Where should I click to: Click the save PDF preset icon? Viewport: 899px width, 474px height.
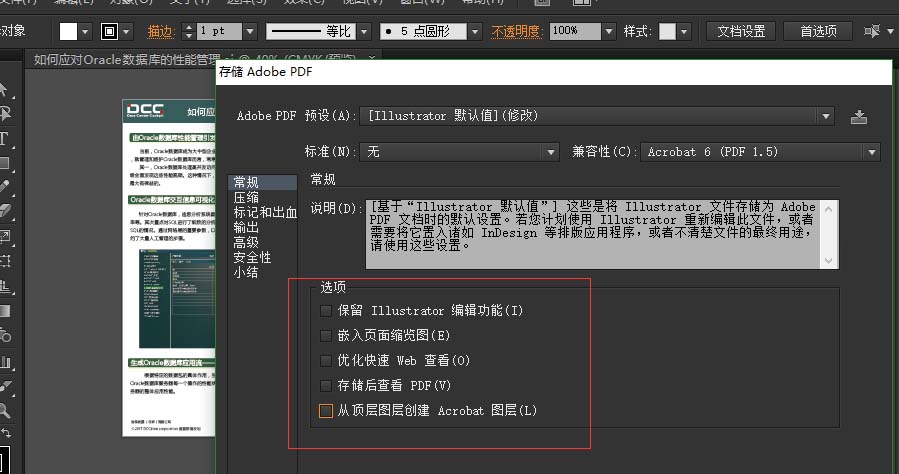coord(858,117)
